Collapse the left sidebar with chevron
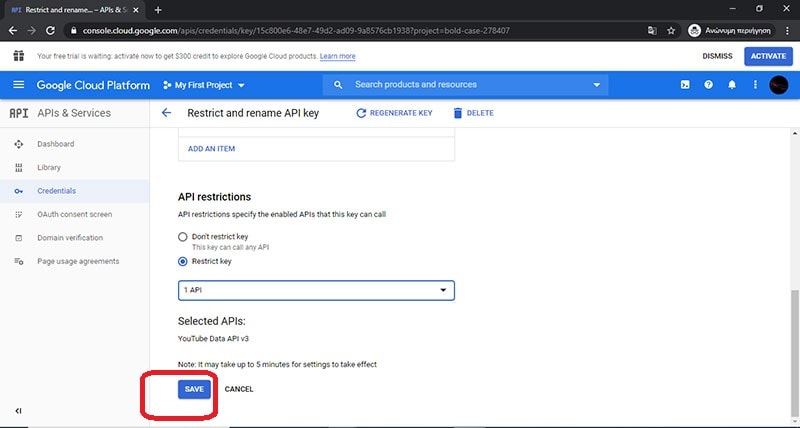Screen dimensions: 800x428 [x=19, y=411]
